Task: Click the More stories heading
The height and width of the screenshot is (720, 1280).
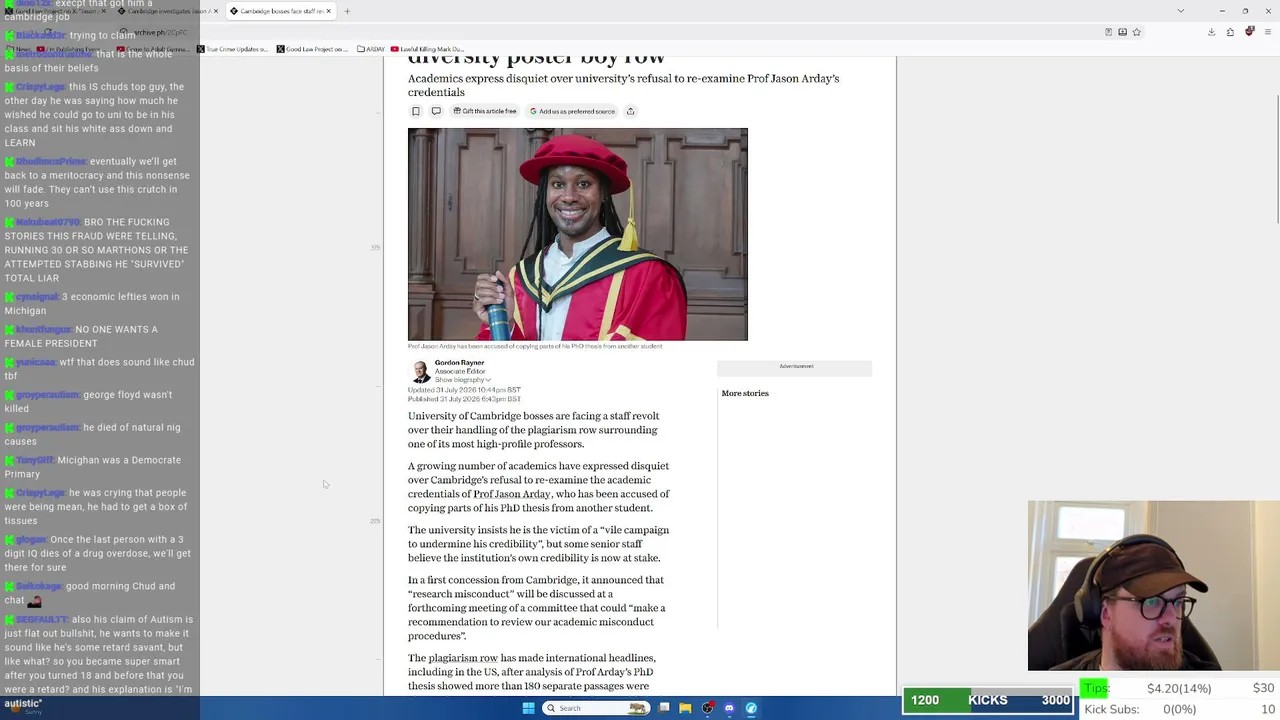Action: [745, 393]
